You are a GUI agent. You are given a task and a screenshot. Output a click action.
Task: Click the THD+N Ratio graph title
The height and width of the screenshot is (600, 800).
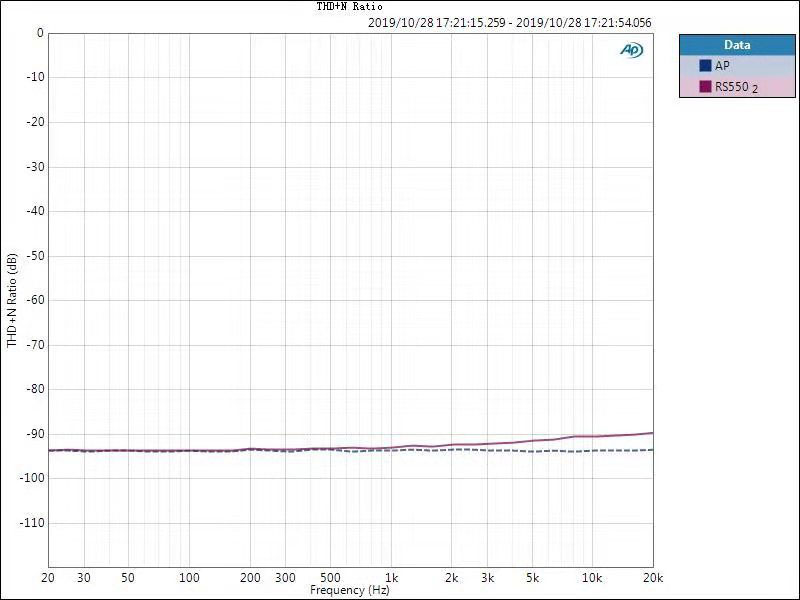(349, 6)
